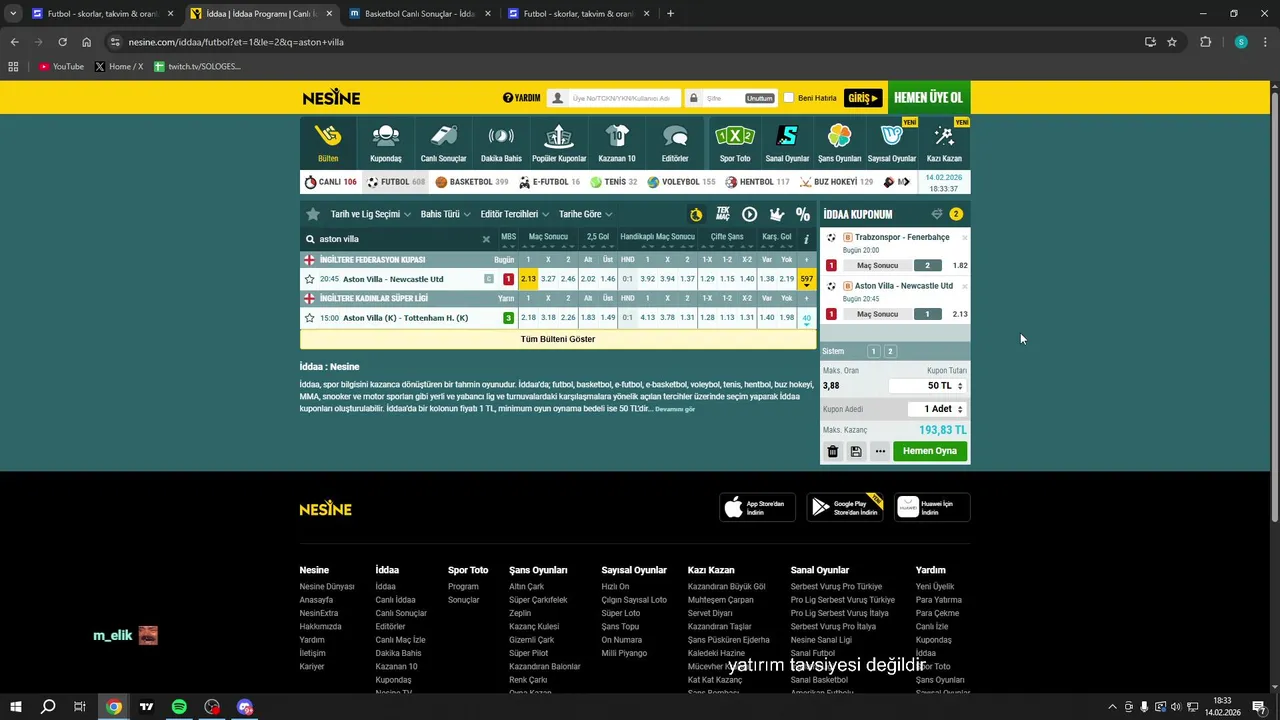The height and width of the screenshot is (720, 1280).
Task: Open coupon more options three-dots
Action: (880, 451)
